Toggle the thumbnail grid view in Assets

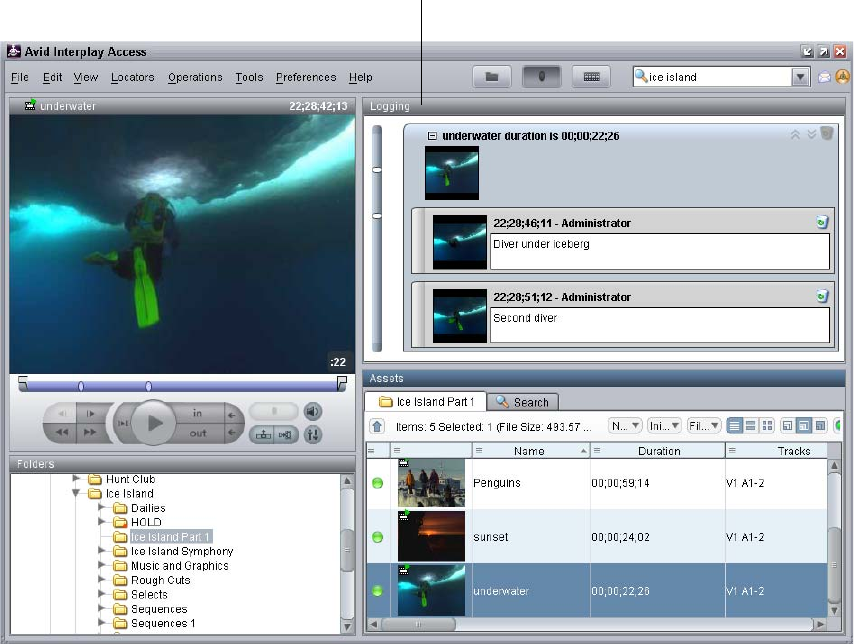(768, 426)
